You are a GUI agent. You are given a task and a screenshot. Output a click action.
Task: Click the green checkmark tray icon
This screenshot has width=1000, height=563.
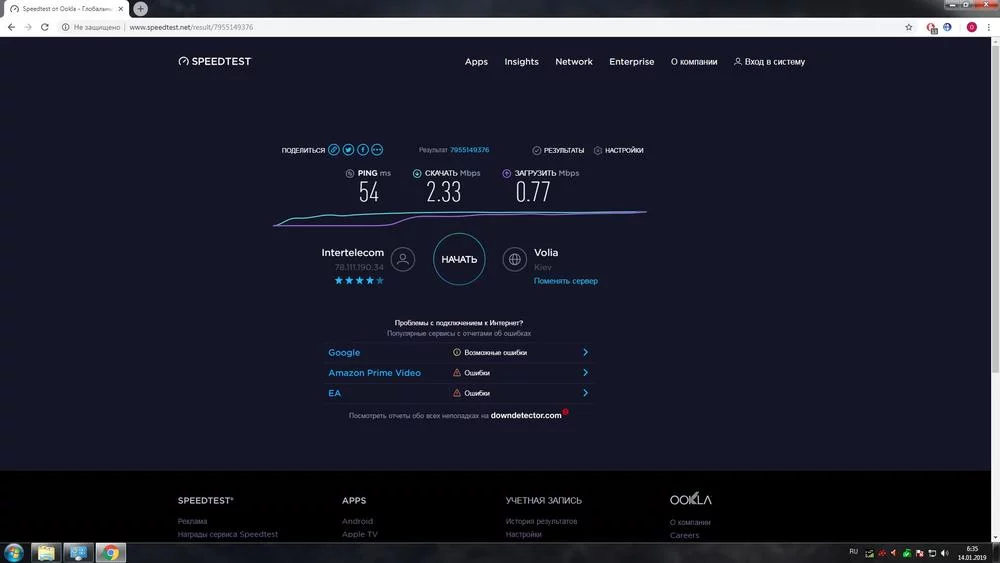point(907,553)
